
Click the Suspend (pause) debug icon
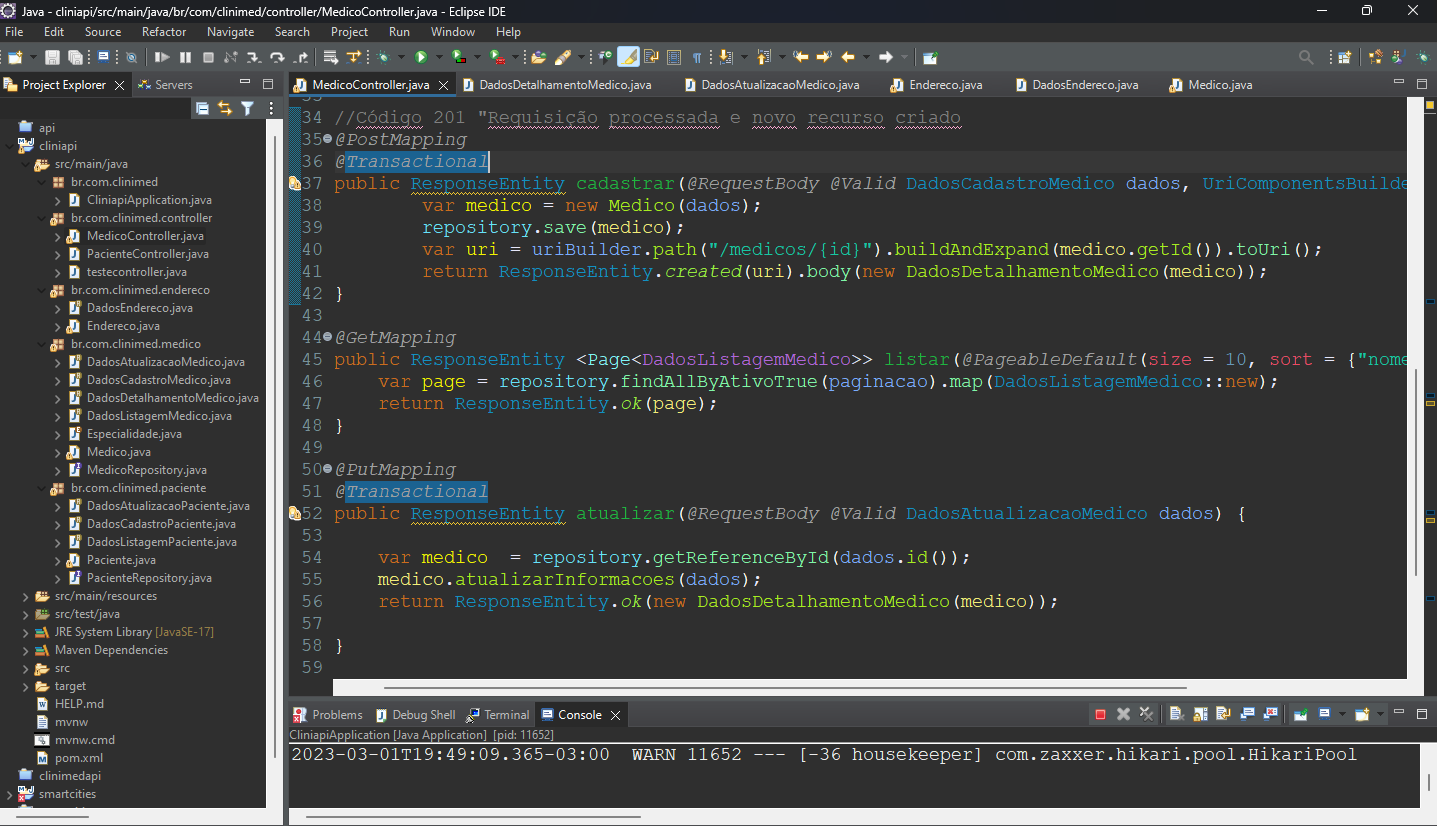(185, 57)
